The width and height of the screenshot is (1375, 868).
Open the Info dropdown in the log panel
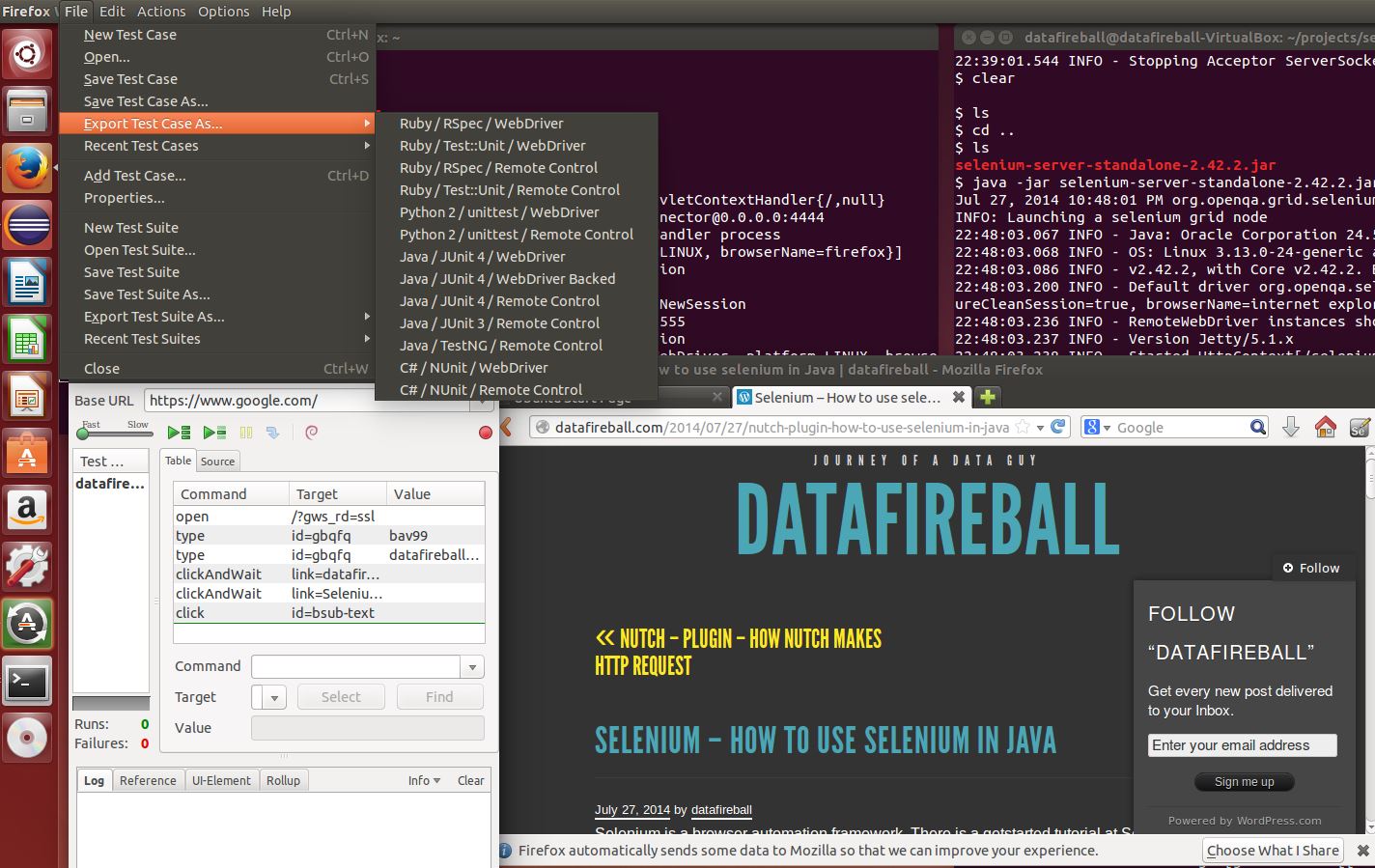[424, 780]
